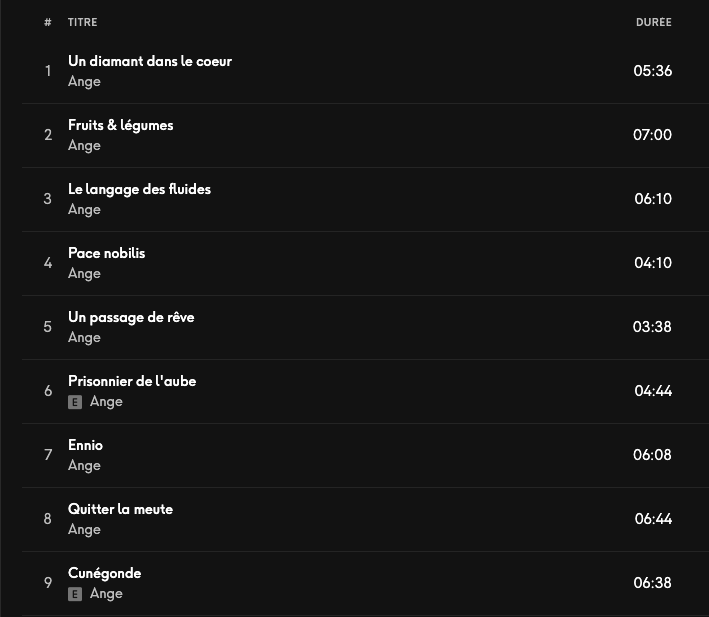Click the 07:00 duration of Fruits & légumes
This screenshot has height=617, width=709.
(x=652, y=135)
